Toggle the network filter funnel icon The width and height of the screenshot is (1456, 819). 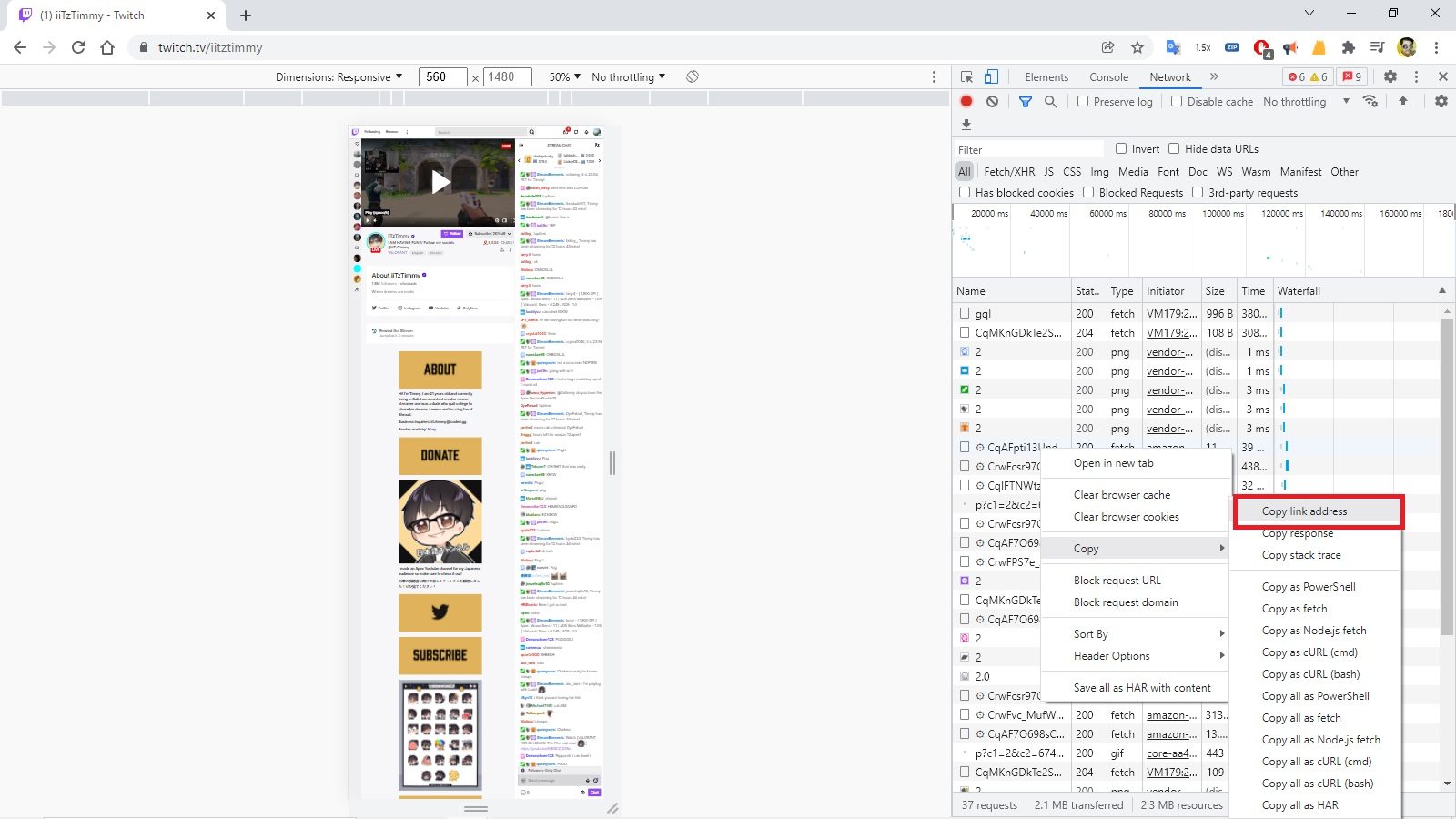(x=1026, y=101)
